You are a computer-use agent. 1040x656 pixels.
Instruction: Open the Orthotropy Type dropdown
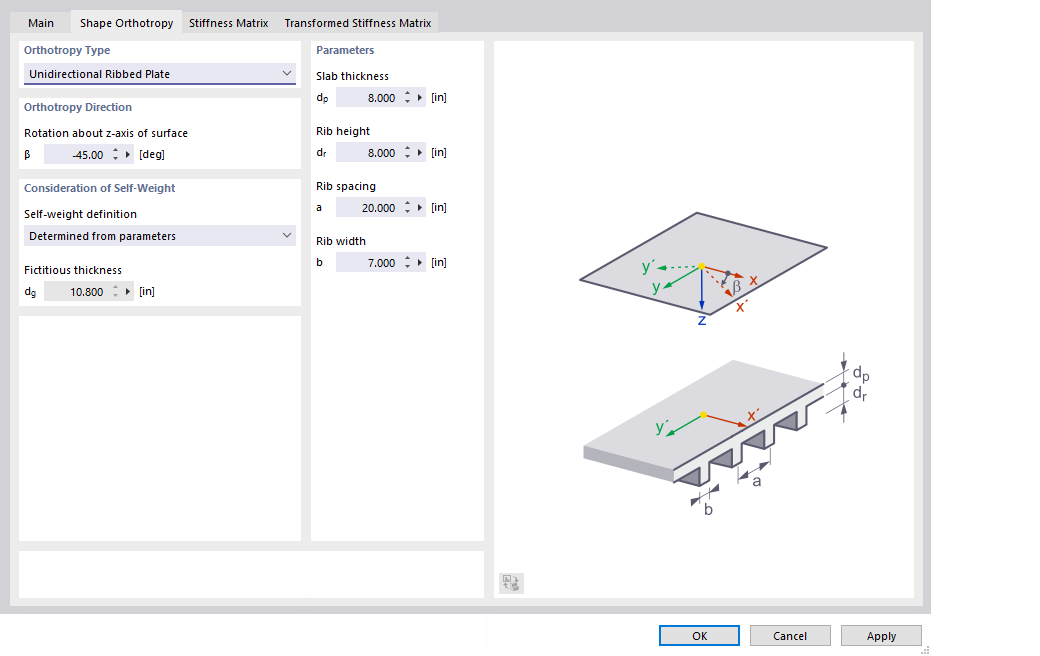(160, 74)
